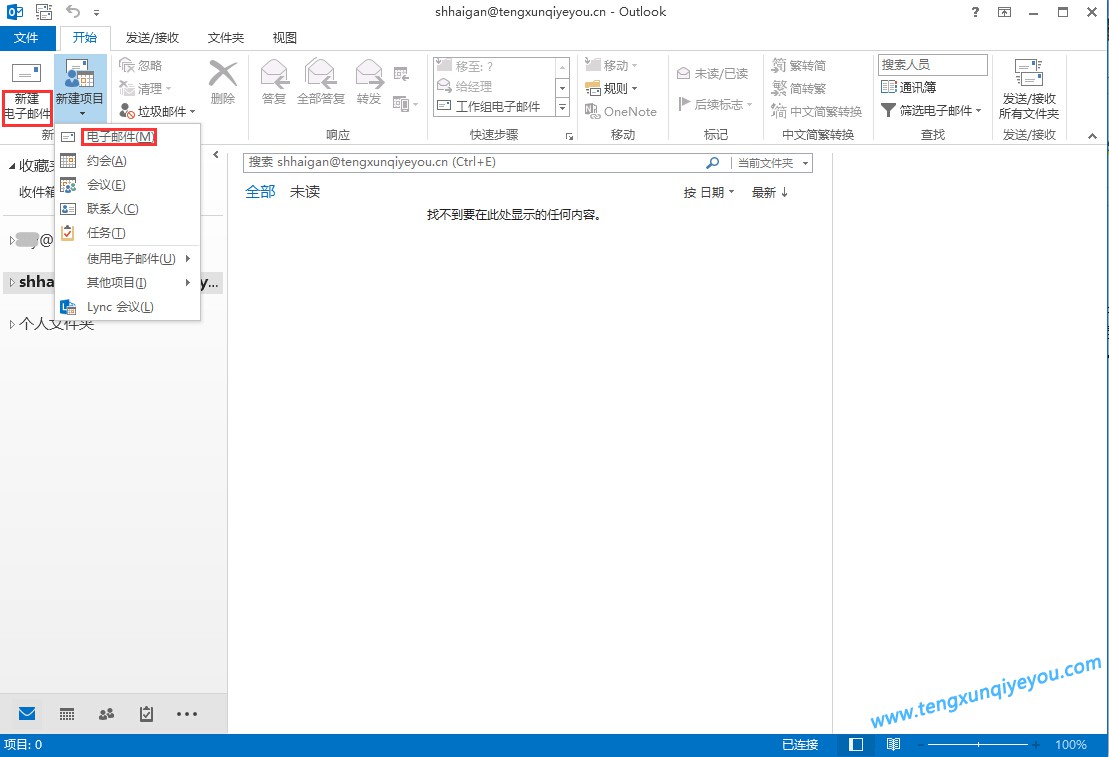Convert Simplified to Traditional (简转繁)
This screenshot has height=757, width=1109.
pos(799,88)
